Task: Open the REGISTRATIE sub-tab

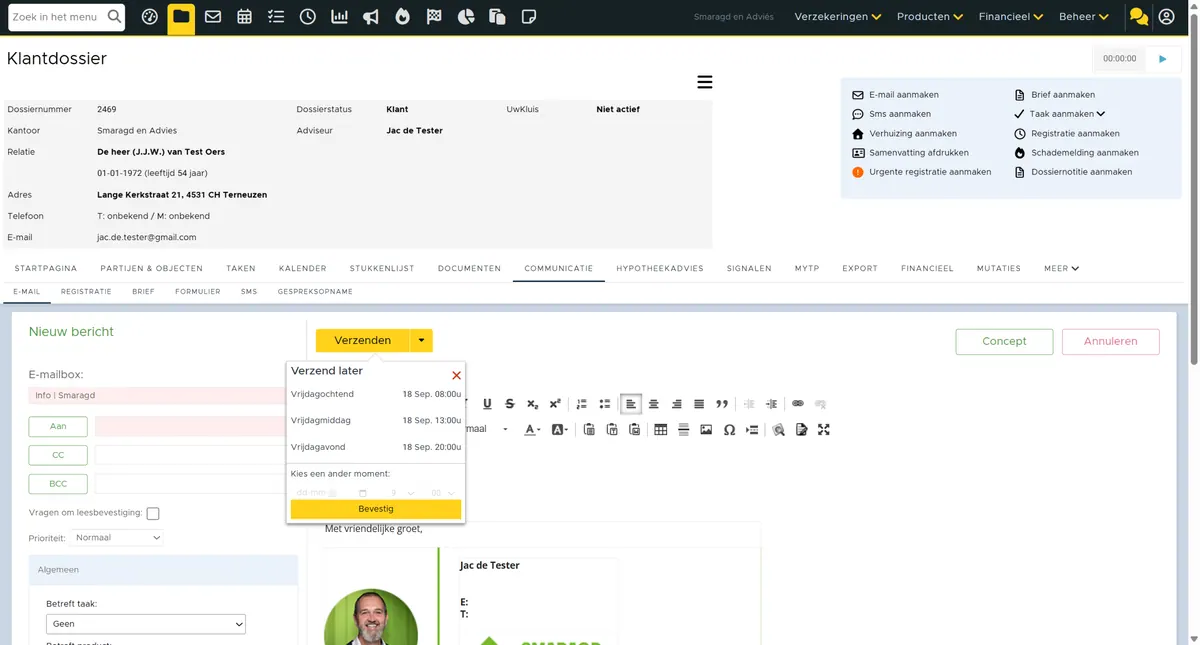Action: (86, 292)
